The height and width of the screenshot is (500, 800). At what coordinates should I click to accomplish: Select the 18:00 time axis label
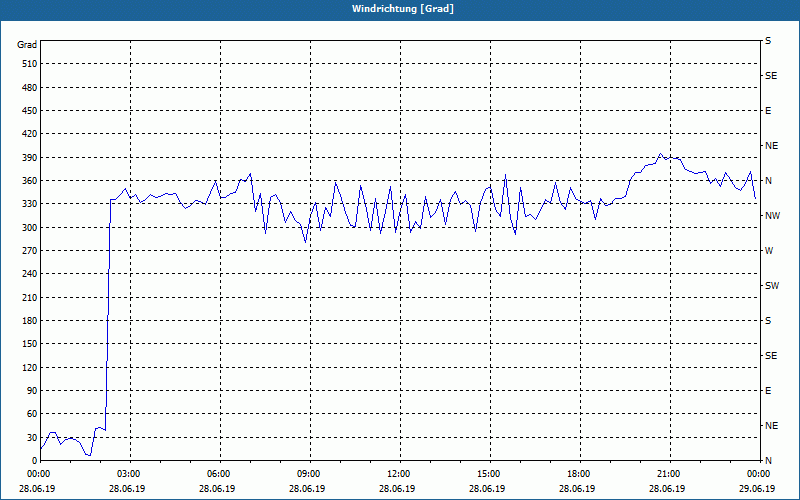578,473
